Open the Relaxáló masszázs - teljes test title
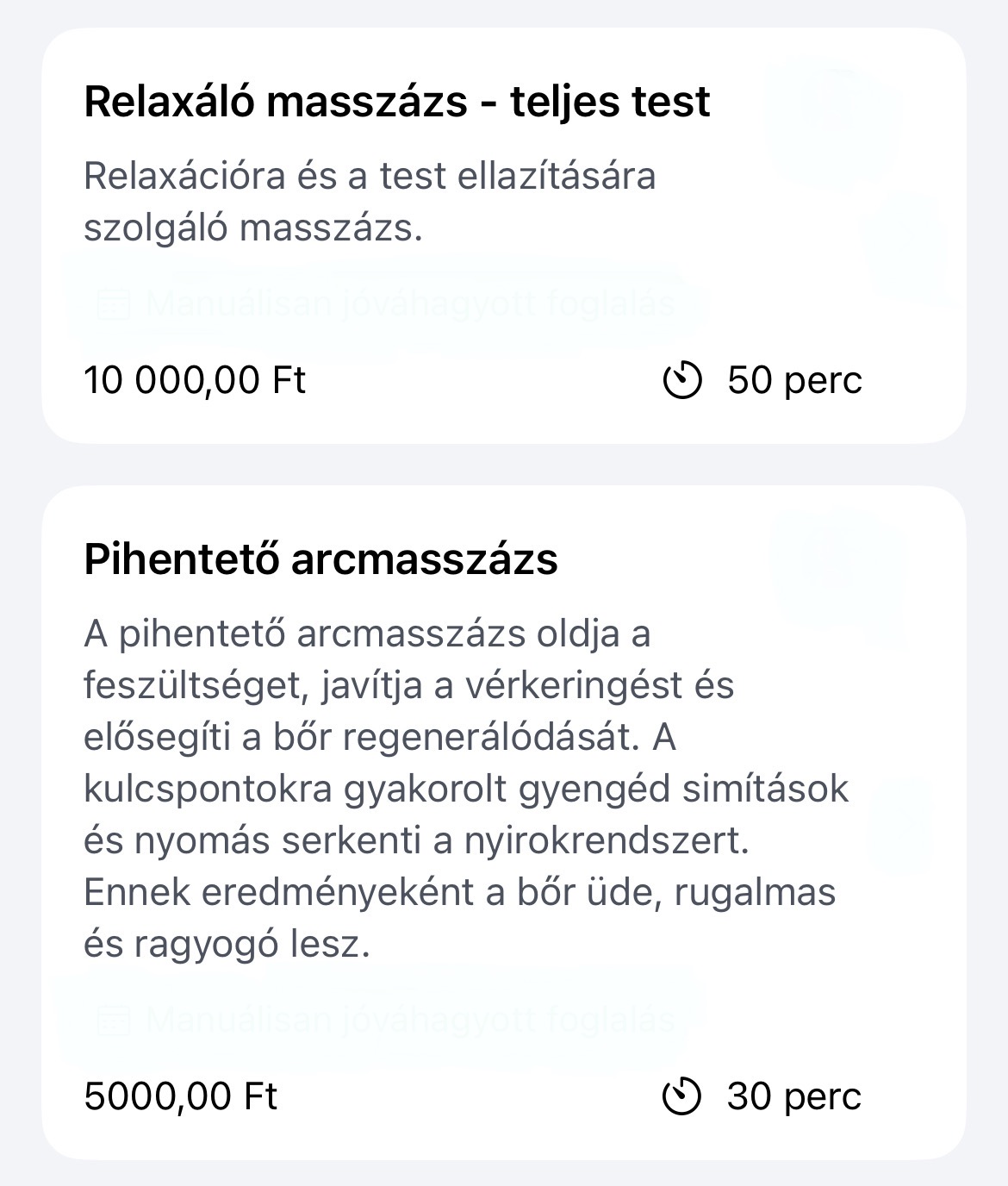The height and width of the screenshot is (1186, 1008). tap(397, 102)
